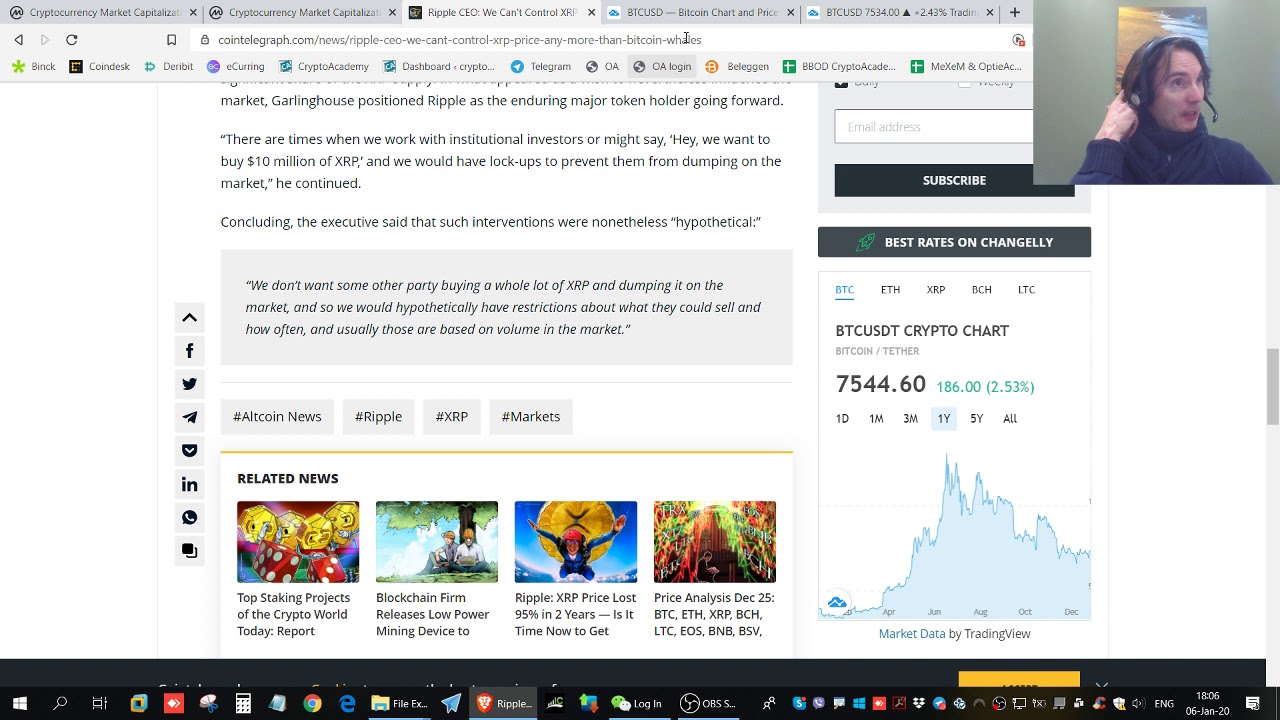
Task: Click the address bar URL
Action: (460, 40)
